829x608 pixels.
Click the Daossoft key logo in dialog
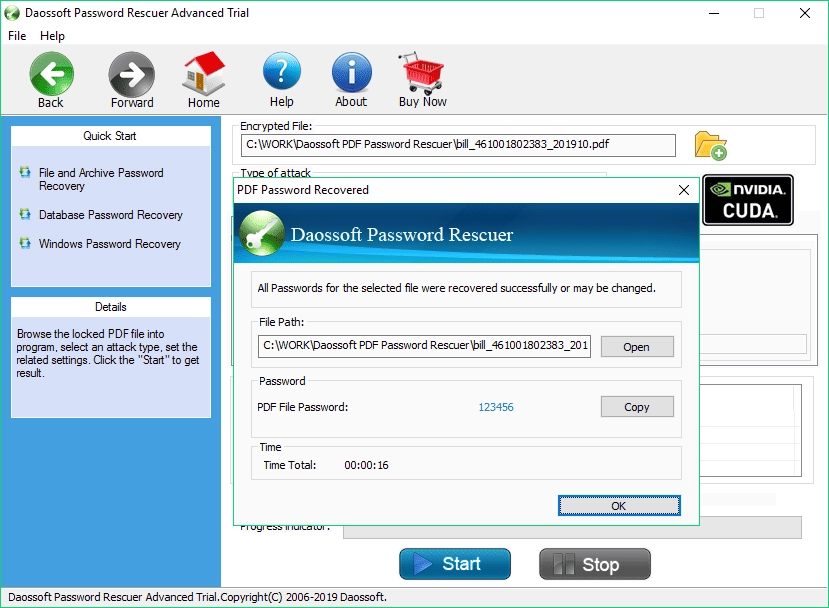coord(262,233)
